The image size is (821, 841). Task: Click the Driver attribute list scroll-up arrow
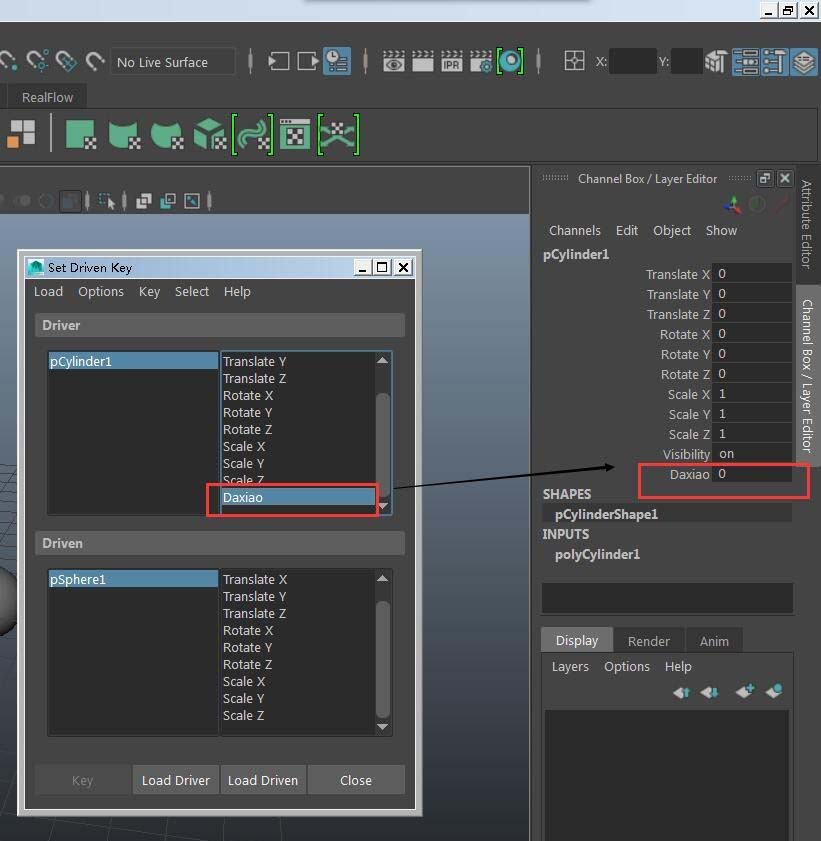(382, 360)
